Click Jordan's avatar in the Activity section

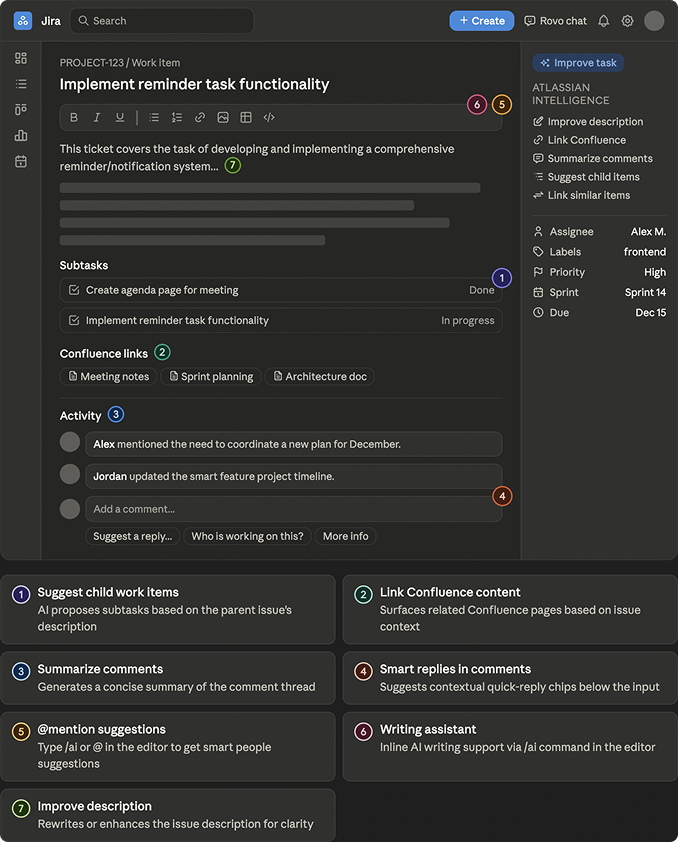click(70, 474)
